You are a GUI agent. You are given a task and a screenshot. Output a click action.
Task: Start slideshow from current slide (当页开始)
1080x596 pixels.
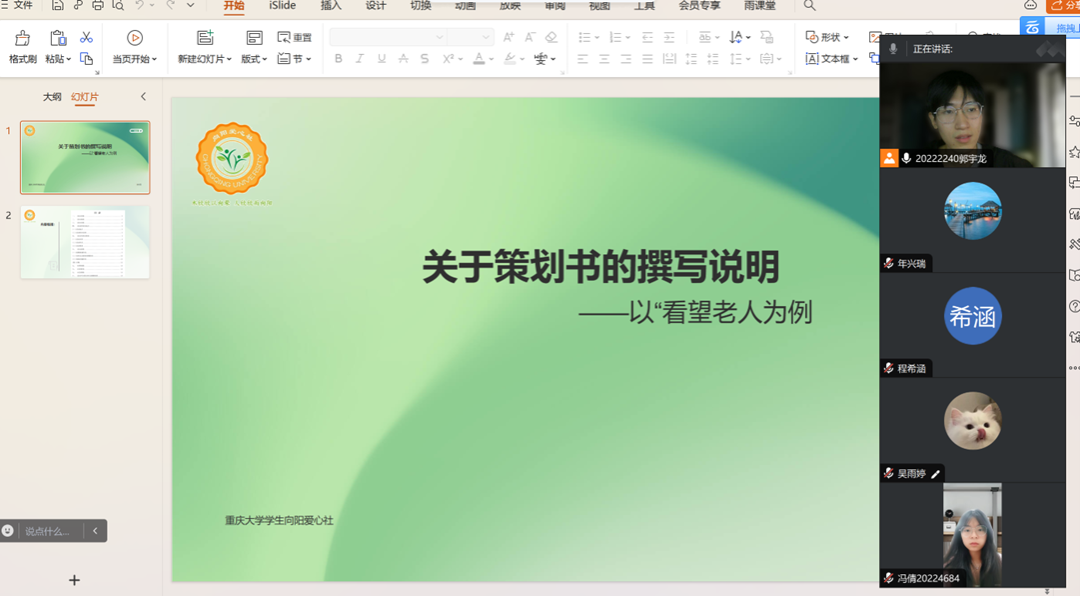[x=134, y=47]
